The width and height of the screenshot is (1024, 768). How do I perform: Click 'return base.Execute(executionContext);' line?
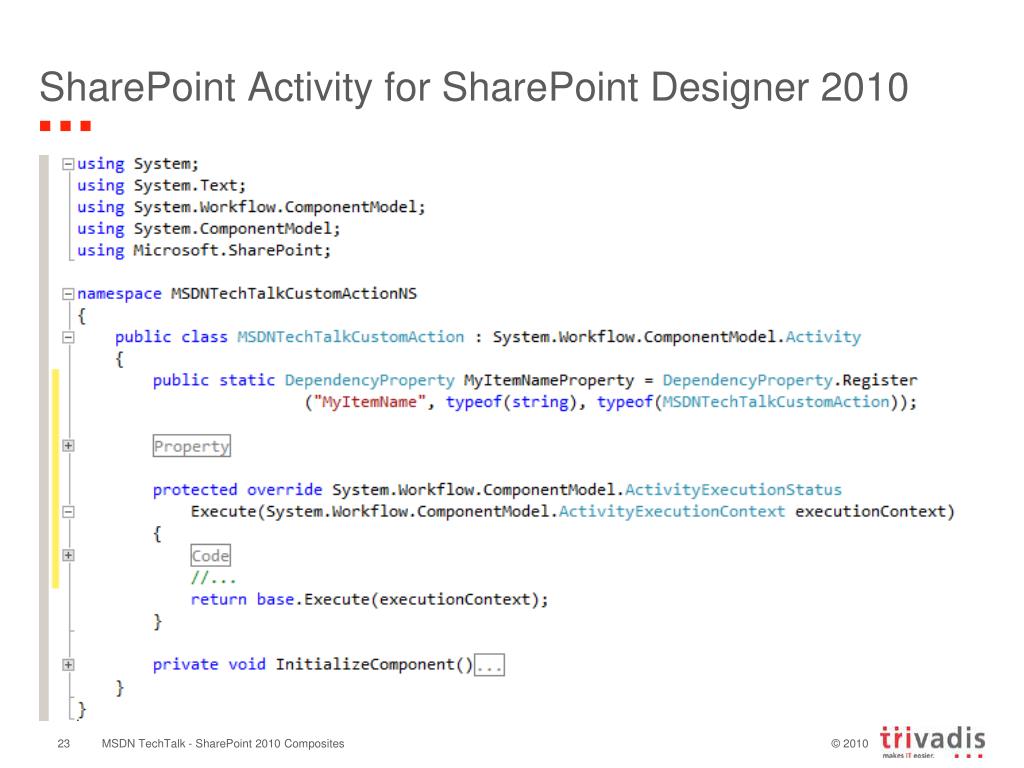370,600
